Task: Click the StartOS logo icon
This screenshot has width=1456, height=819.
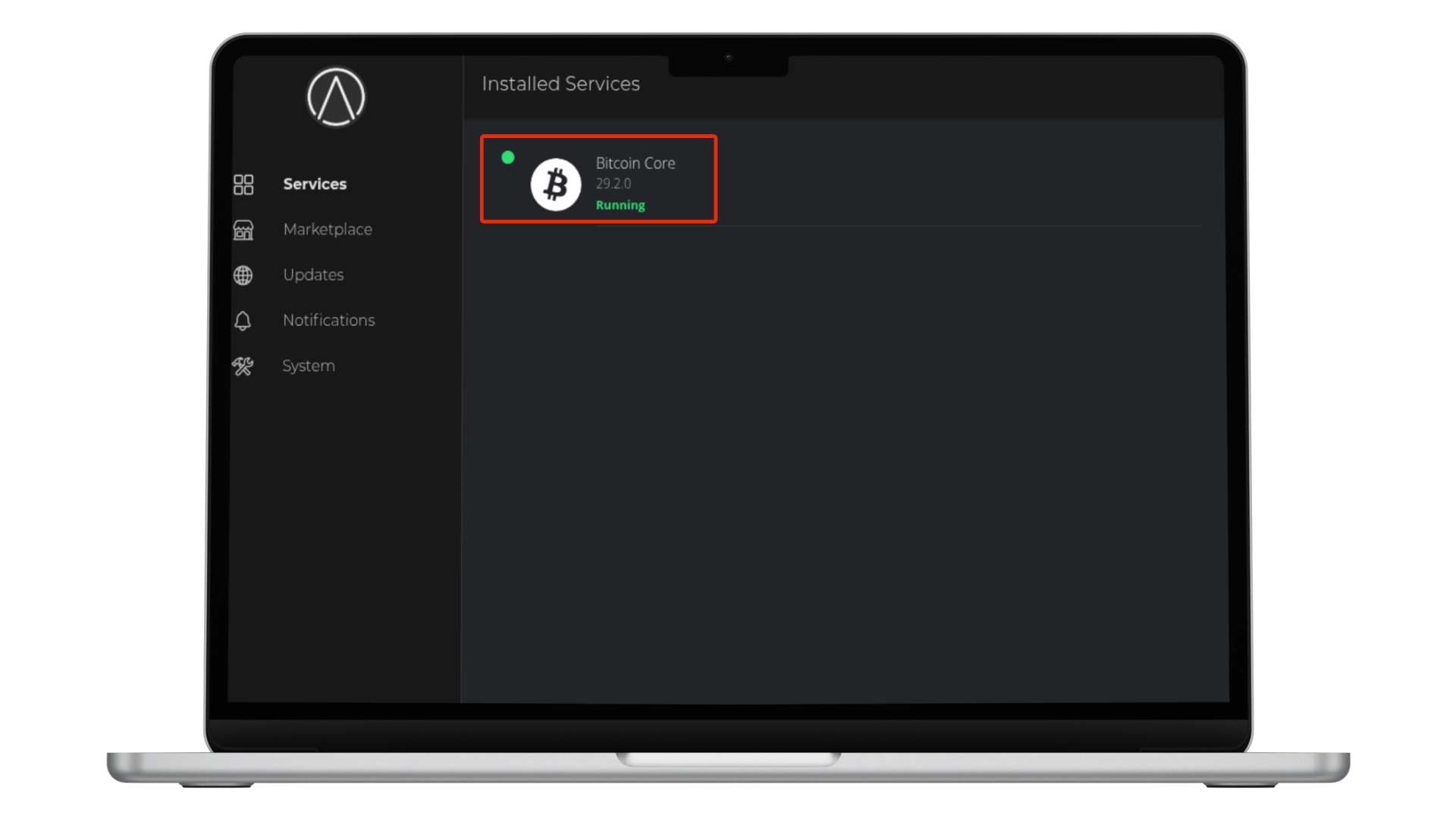Action: (336, 97)
